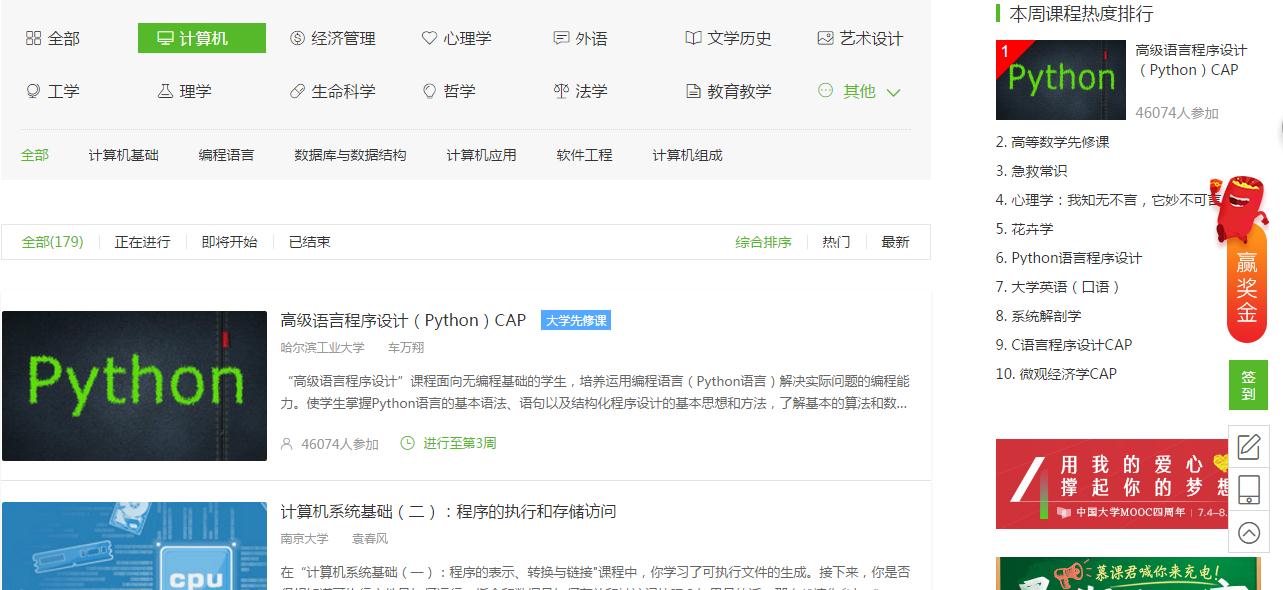Click the 文学历史 open book icon

(693, 38)
